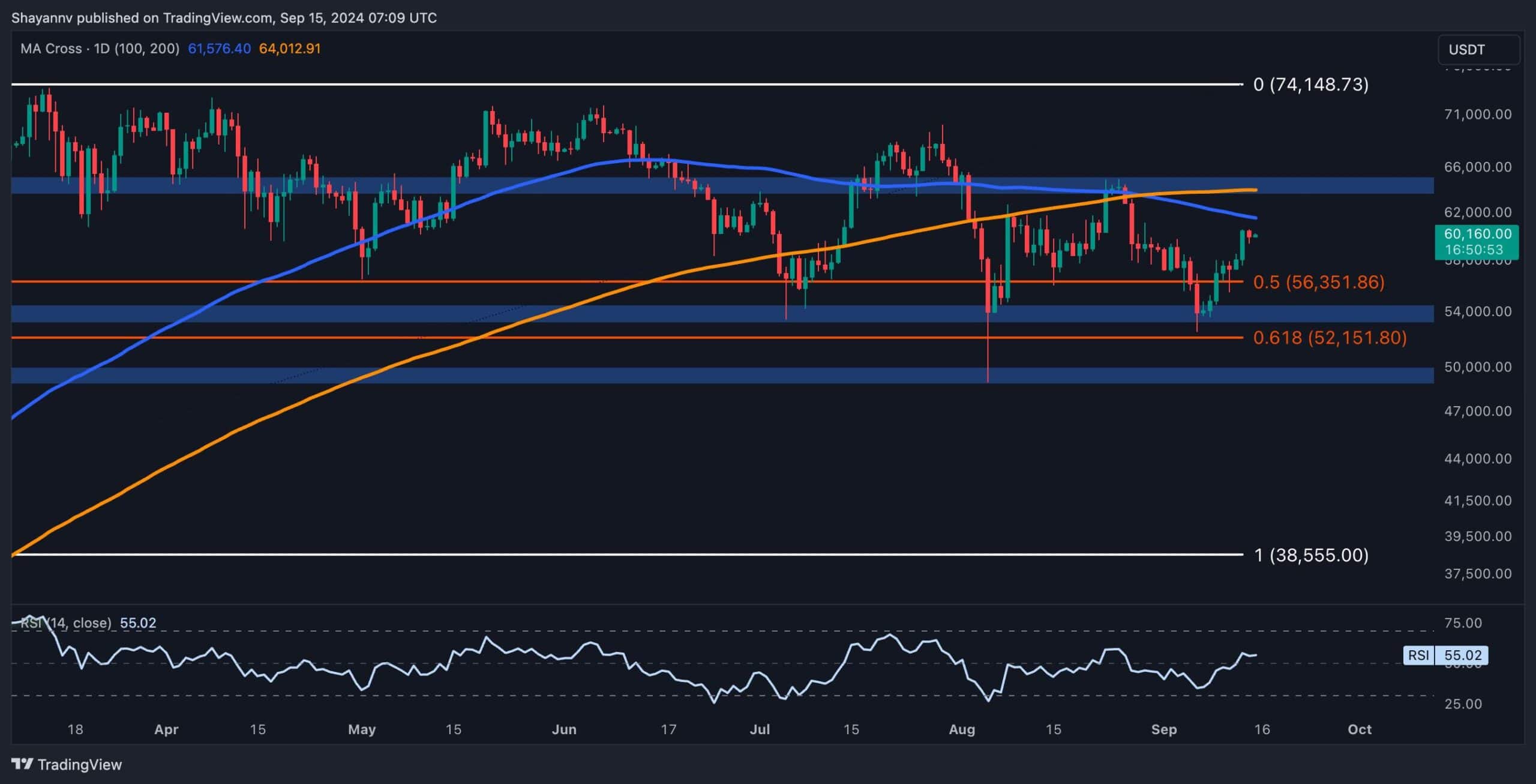Click the 71,000.00 price axis label
The width and height of the screenshot is (1536, 784).
tap(1477, 114)
